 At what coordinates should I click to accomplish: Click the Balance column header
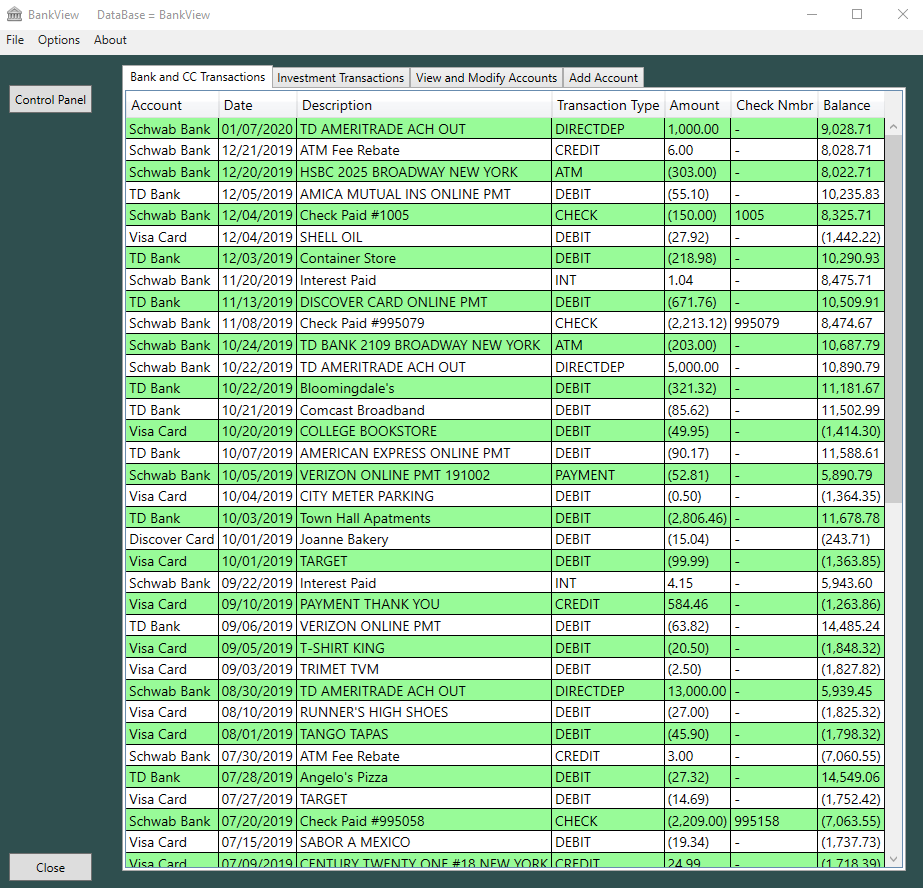click(846, 105)
